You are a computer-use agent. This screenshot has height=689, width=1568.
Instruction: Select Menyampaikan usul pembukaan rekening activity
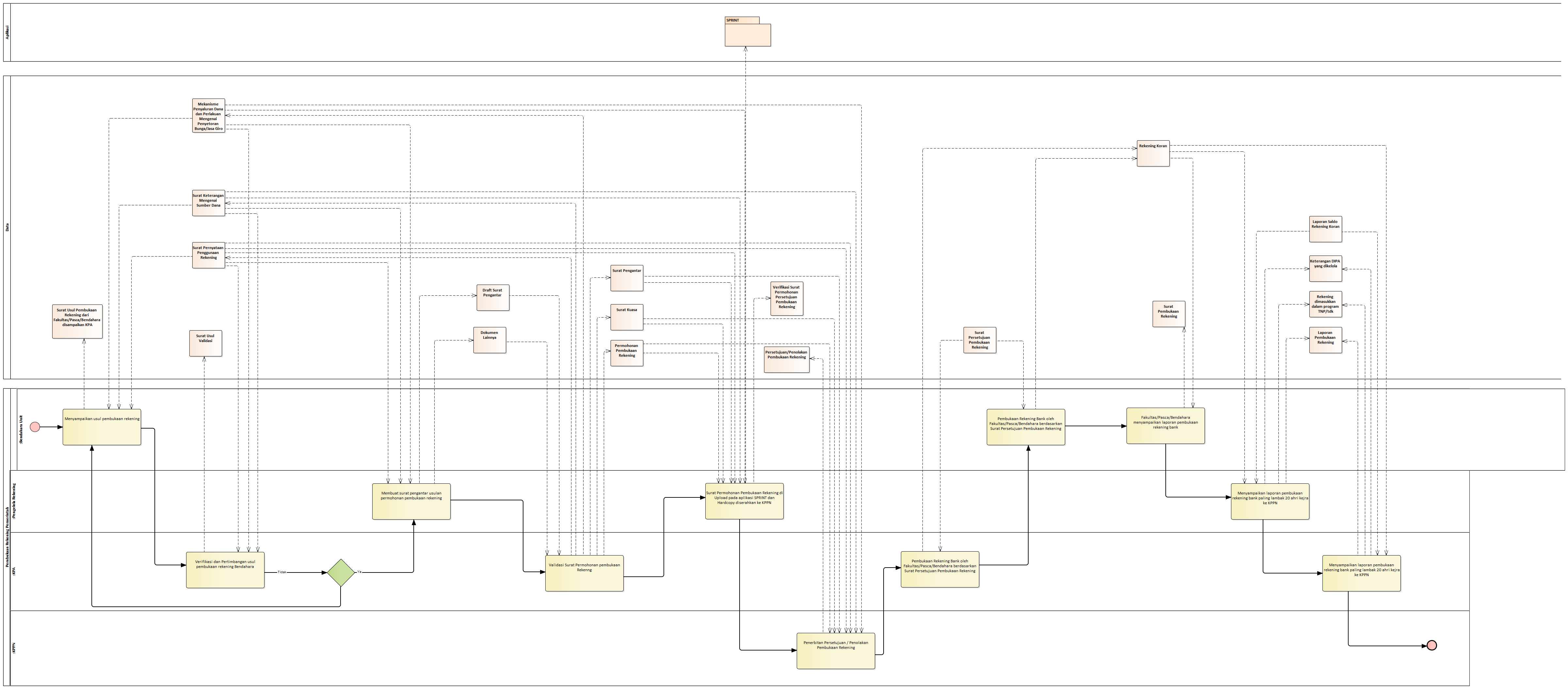(102, 427)
